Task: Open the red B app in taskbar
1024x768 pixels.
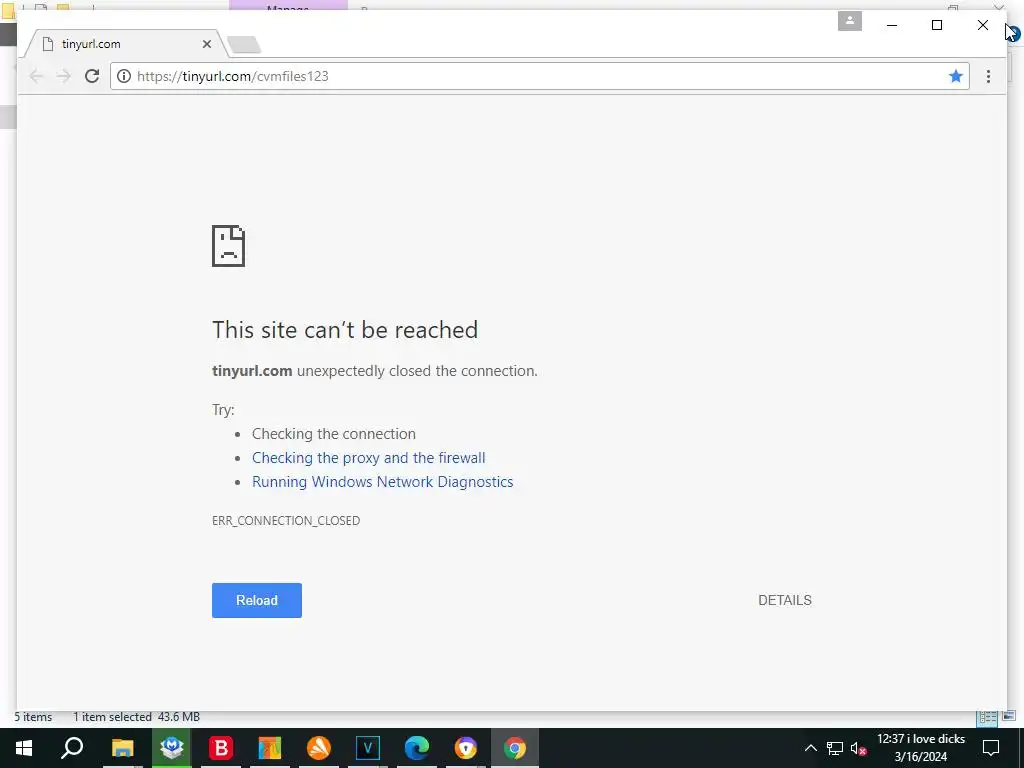Action: click(221, 748)
